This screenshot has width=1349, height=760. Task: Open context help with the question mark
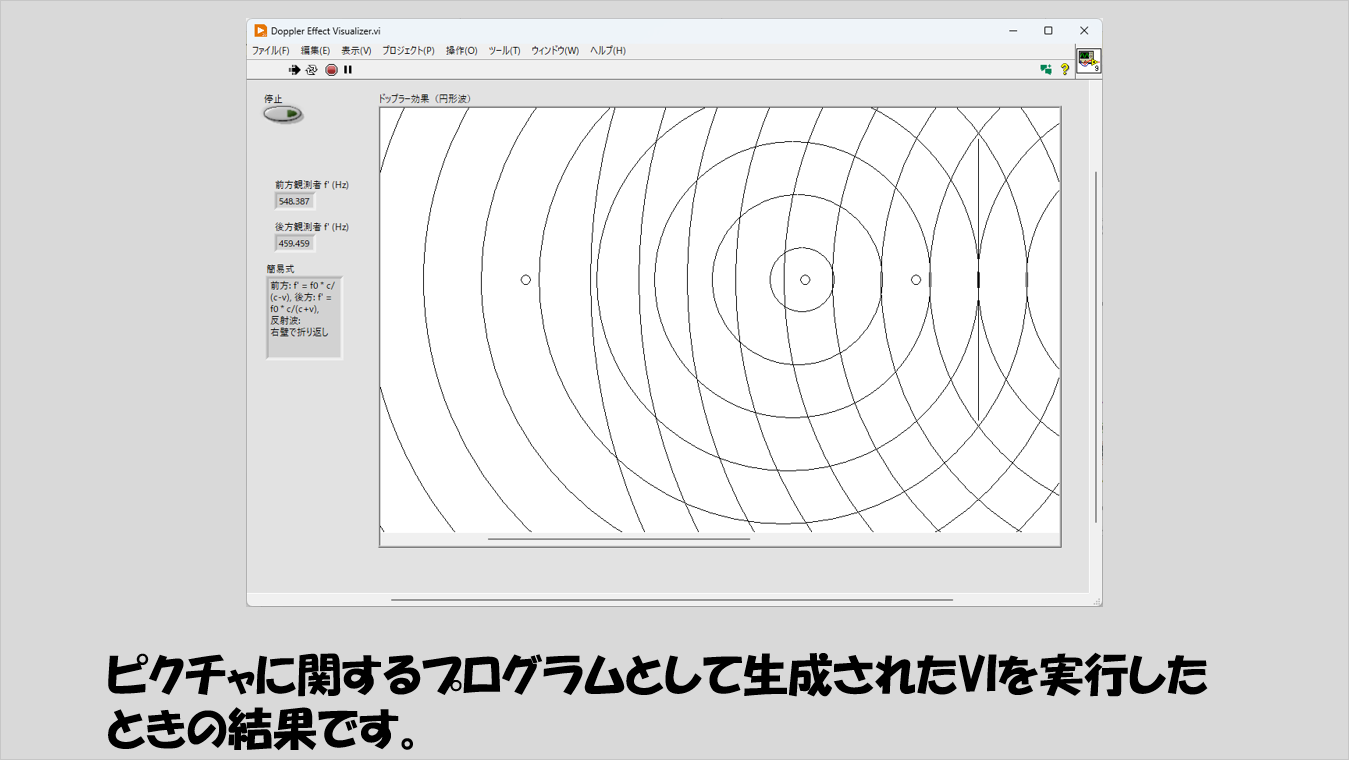[x=1065, y=70]
